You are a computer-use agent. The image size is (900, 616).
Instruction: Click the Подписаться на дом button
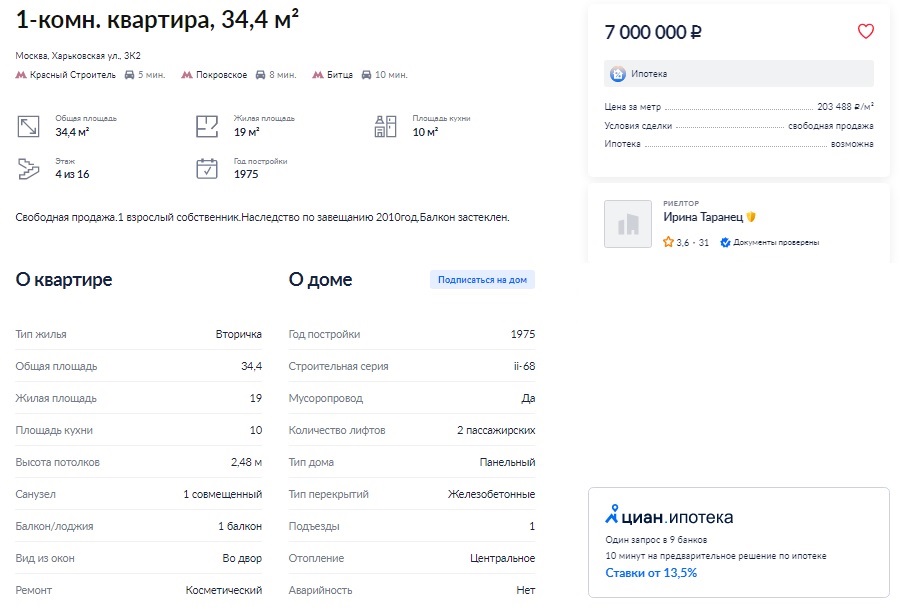coord(482,280)
